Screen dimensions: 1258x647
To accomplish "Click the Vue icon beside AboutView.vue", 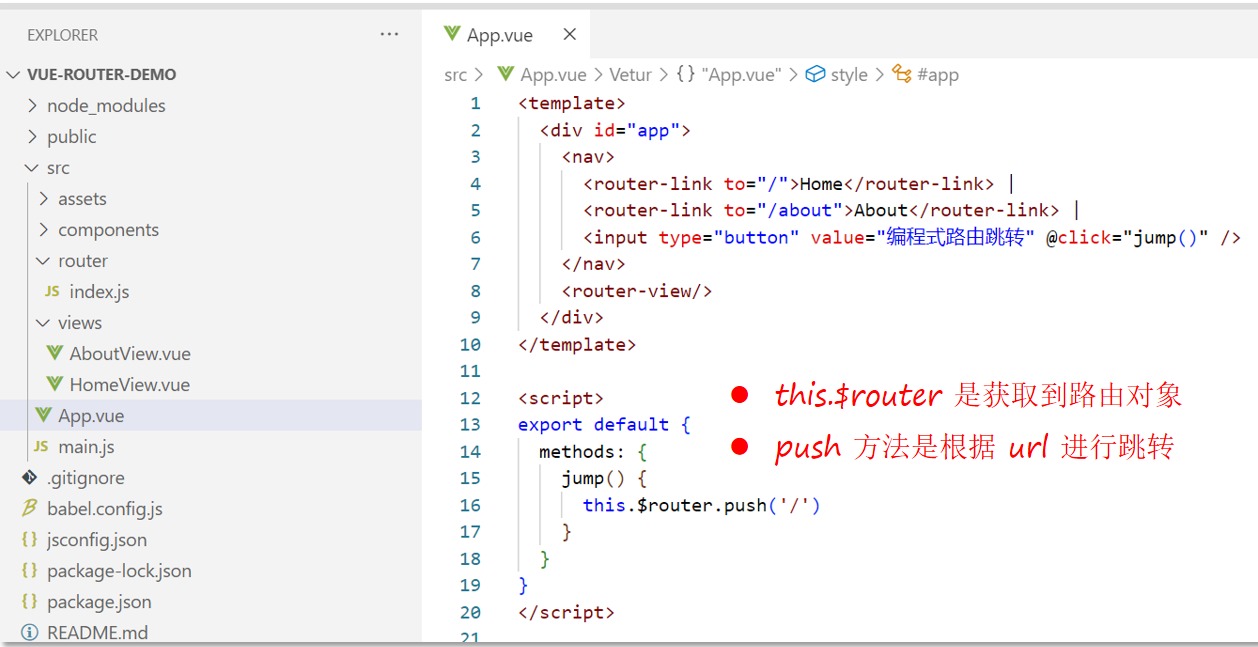I will (55, 354).
